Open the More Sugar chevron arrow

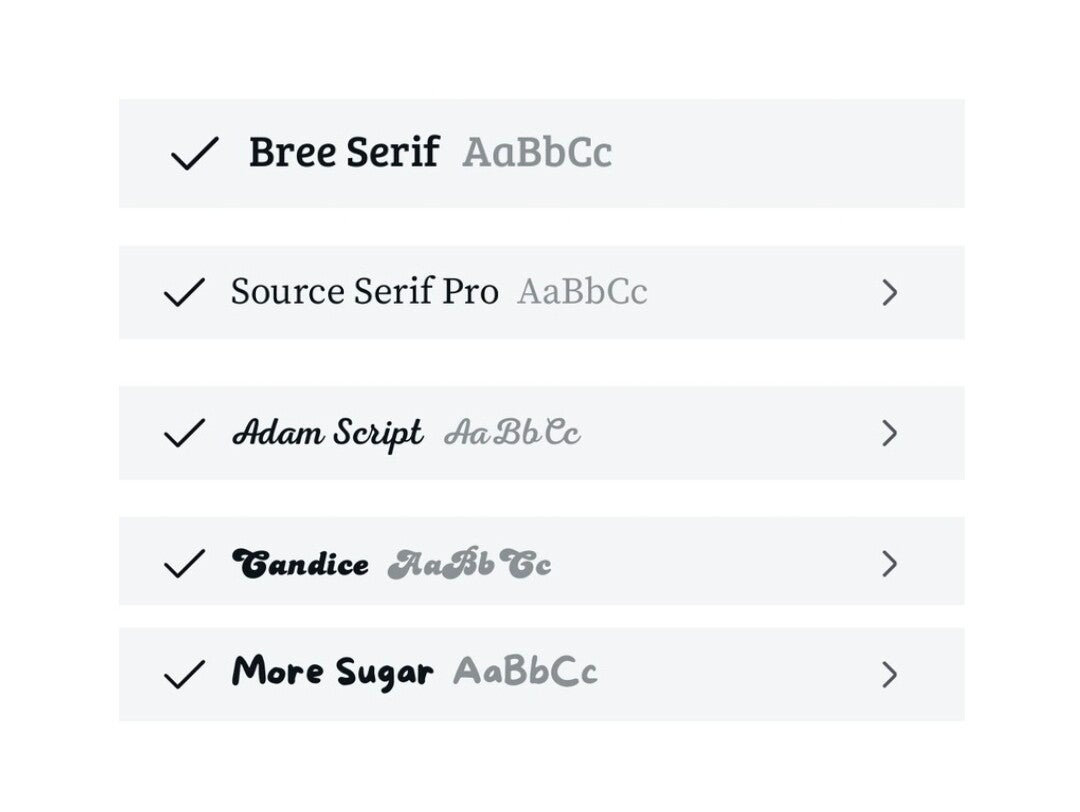click(889, 675)
